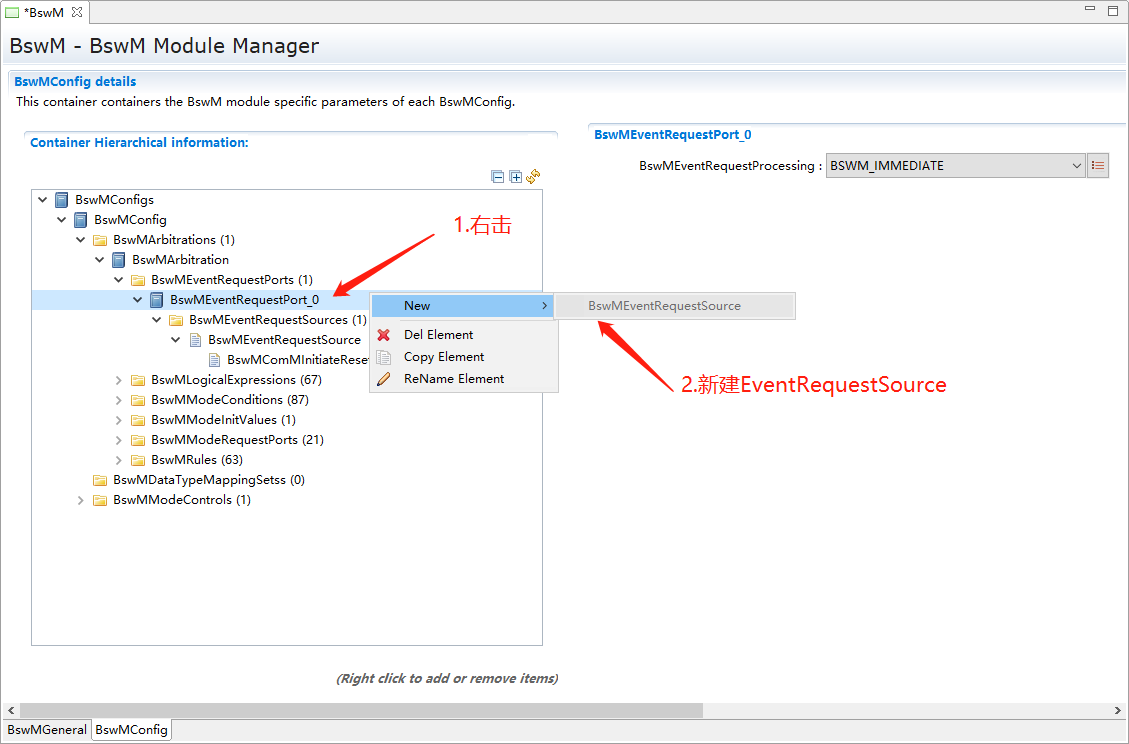Click the list icon beside BSWM_IMMEDIATE combo
The height and width of the screenshot is (744, 1129).
[x=1098, y=166]
